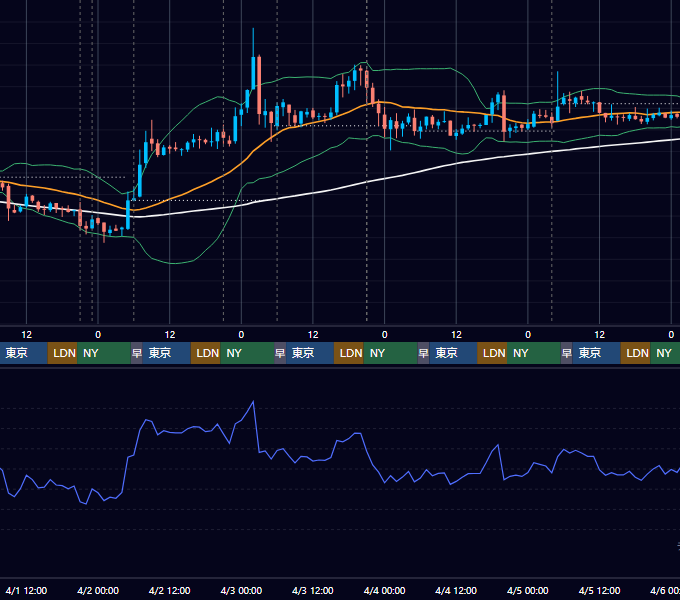This screenshot has width=680, height=600.
Task: Select the 4/3 12:00 date label
Action: (313, 591)
